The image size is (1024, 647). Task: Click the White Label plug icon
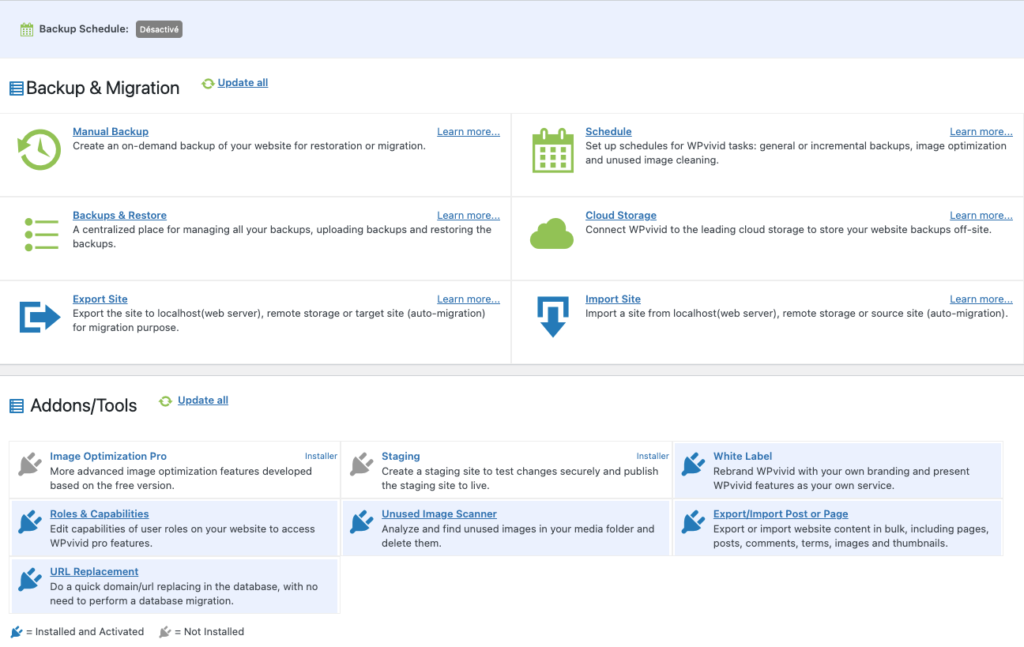[693, 465]
